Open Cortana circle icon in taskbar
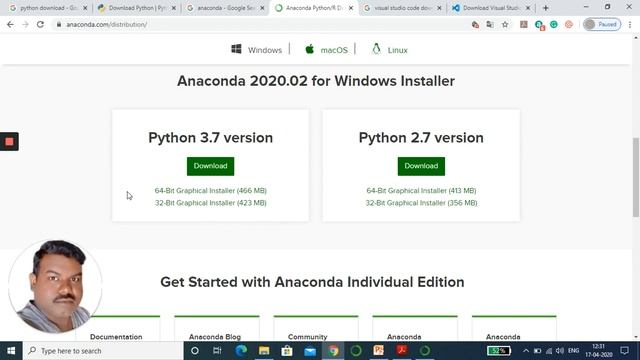This screenshot has width=640, height=360. 195,351
